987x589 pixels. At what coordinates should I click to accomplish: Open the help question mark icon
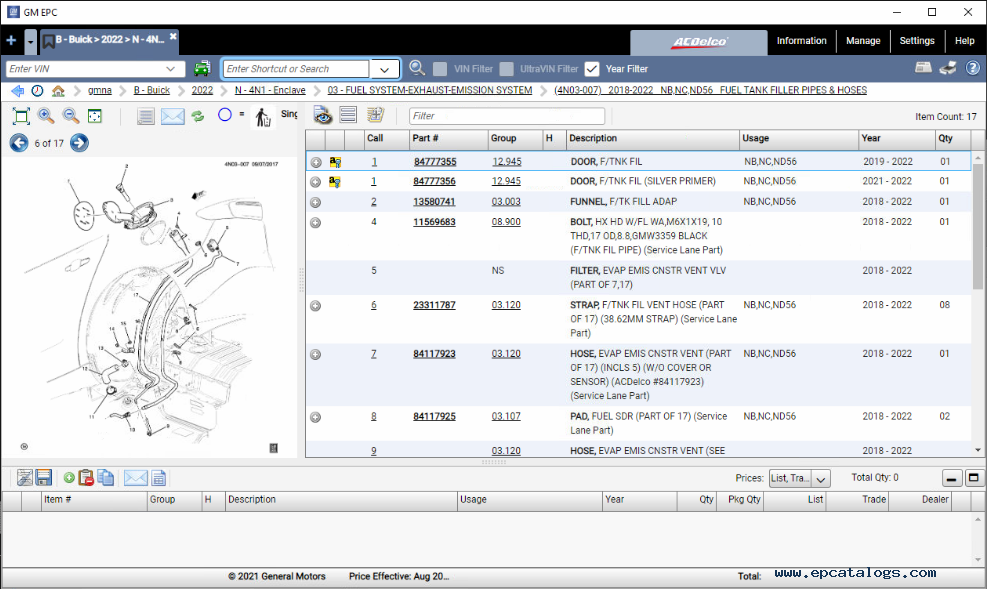pyautogui.click(x=972, y=68)
